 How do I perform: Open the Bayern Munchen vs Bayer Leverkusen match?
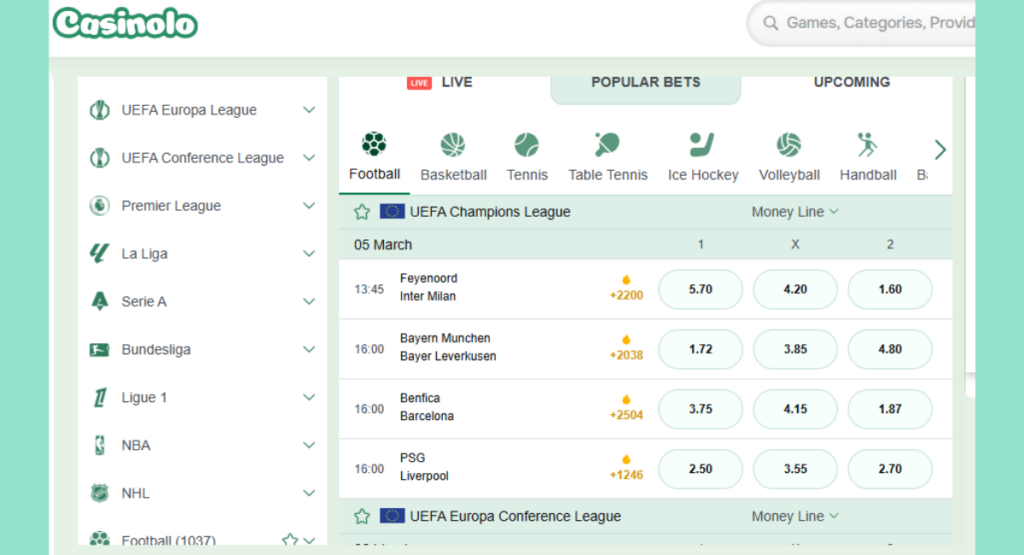(448, 347)
